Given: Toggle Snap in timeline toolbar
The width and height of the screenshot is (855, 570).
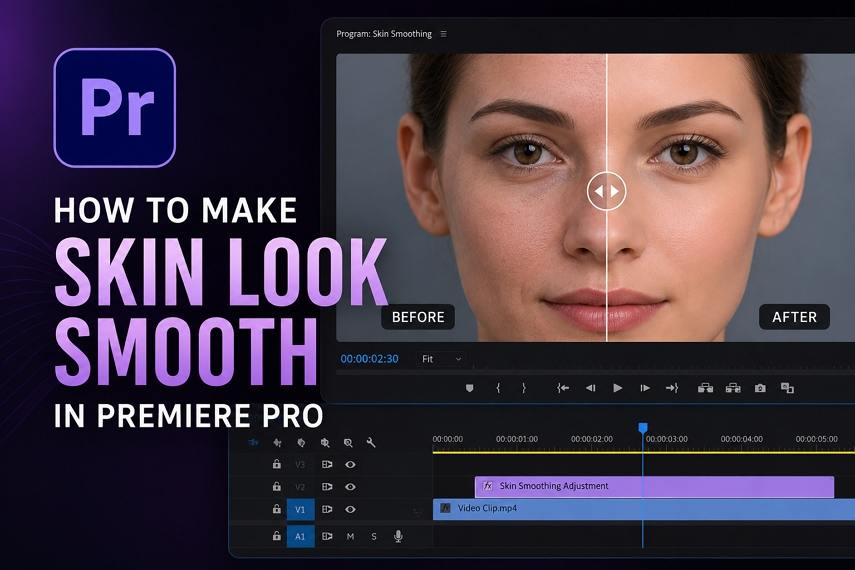Looking at the screenshot, I should [x=278, y=442].
